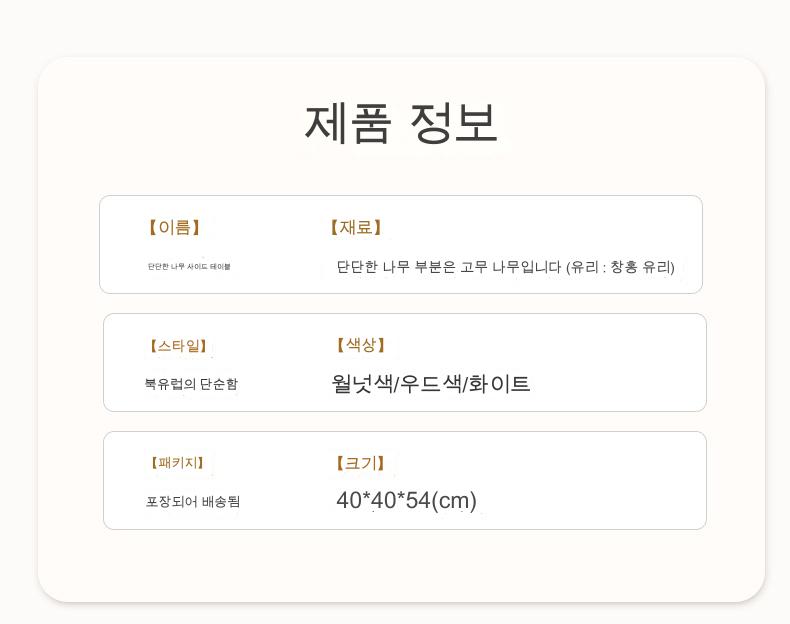
Task: Select the 【패키지】 label
Action: coord(177,463)
